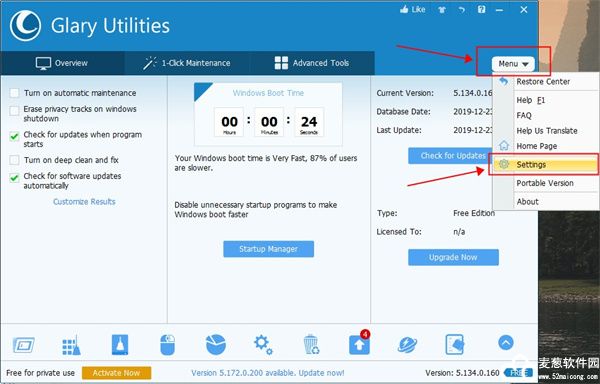
Task: Open the gears process manager icon
Action: coord(263,345)
